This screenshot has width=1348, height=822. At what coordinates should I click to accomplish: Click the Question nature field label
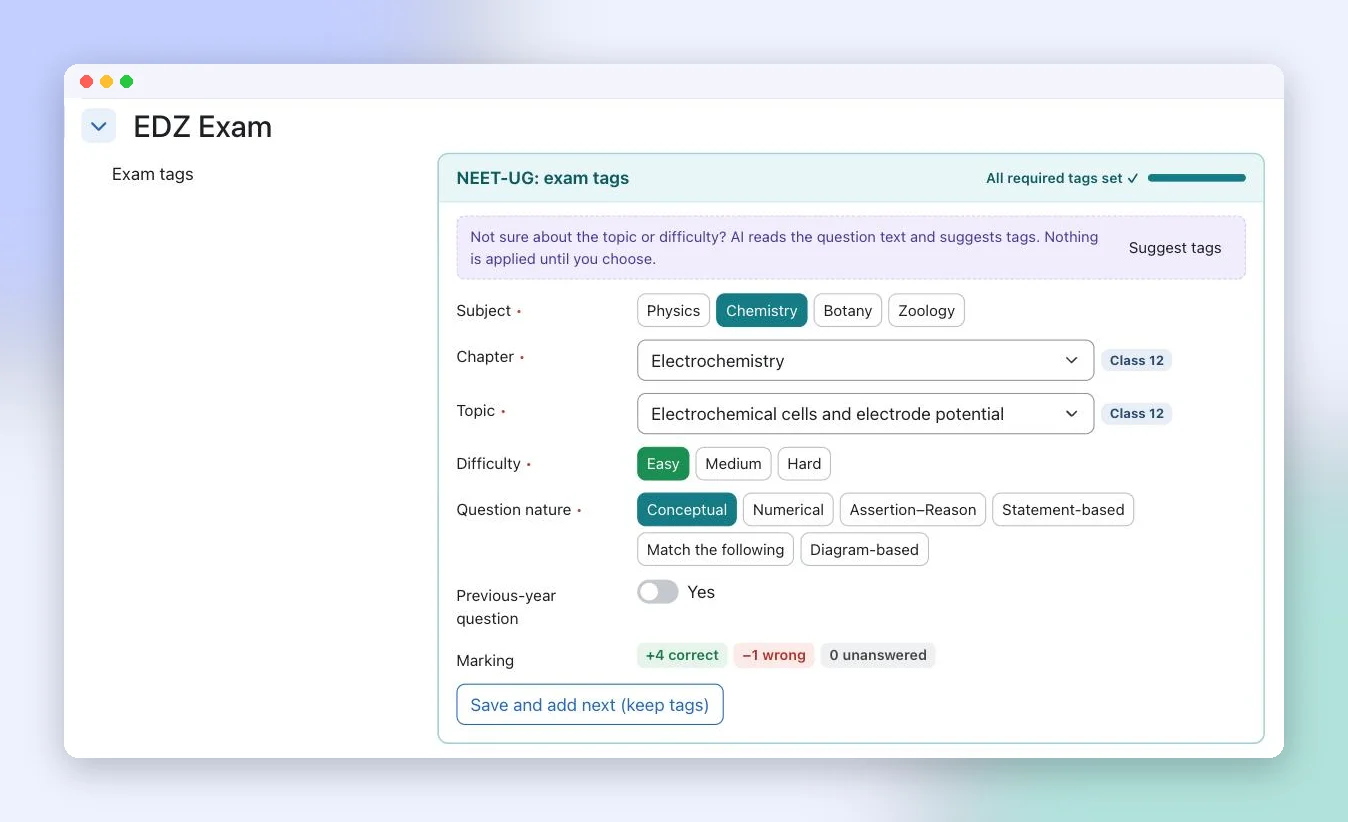tap(514, 509)
